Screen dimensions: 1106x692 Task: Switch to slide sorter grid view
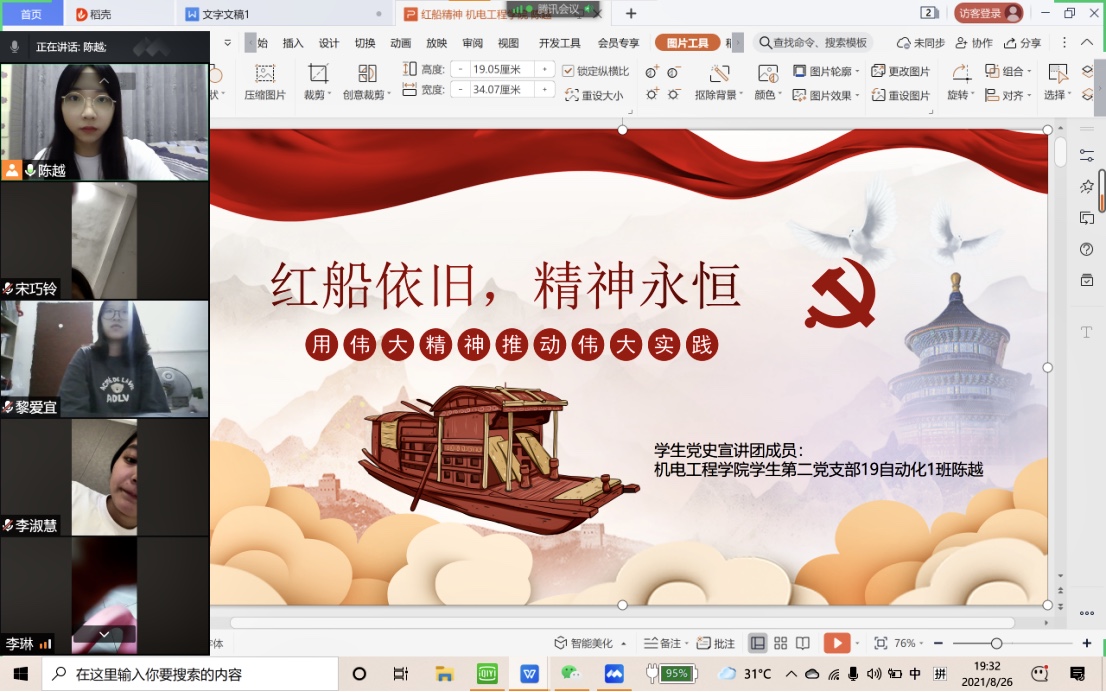(780, 643)
